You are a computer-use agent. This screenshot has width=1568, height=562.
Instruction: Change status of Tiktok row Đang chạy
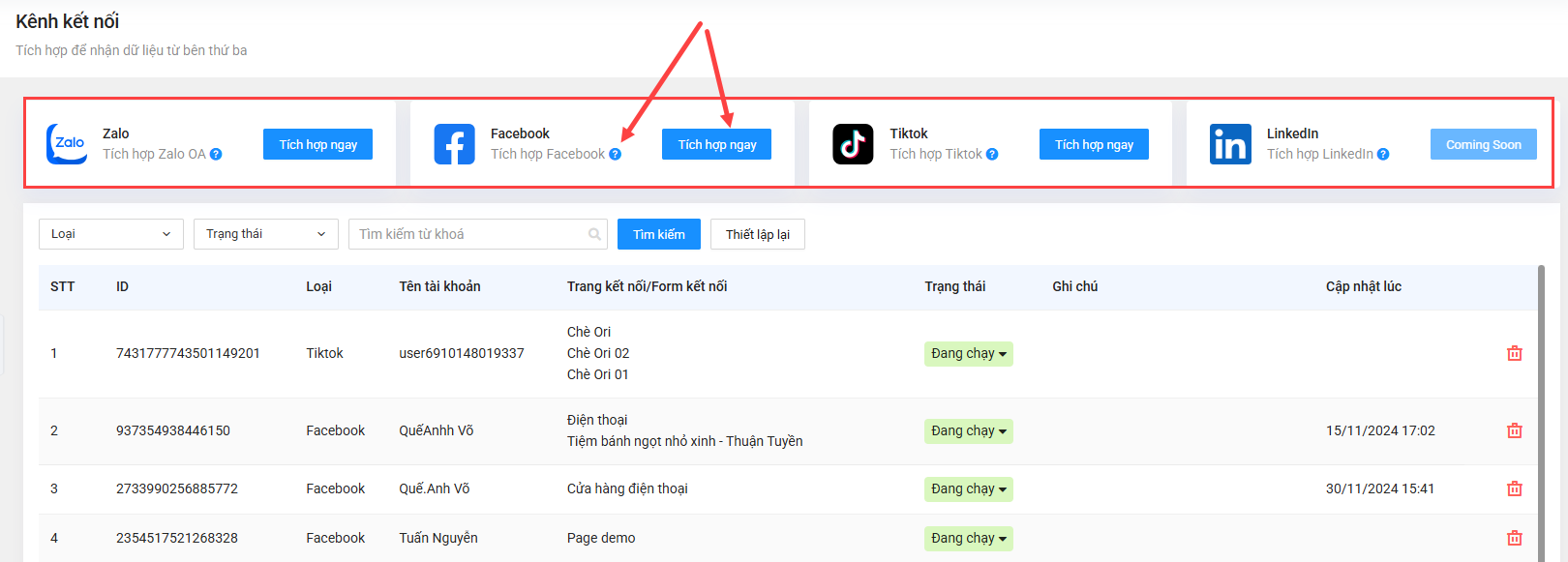[969, 354]
